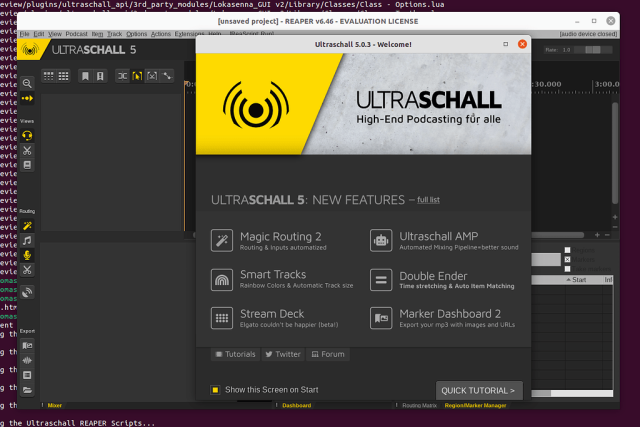Screen dimensions: 640x427
Task: Open the full list link of features
Action: tap(428, 200)
